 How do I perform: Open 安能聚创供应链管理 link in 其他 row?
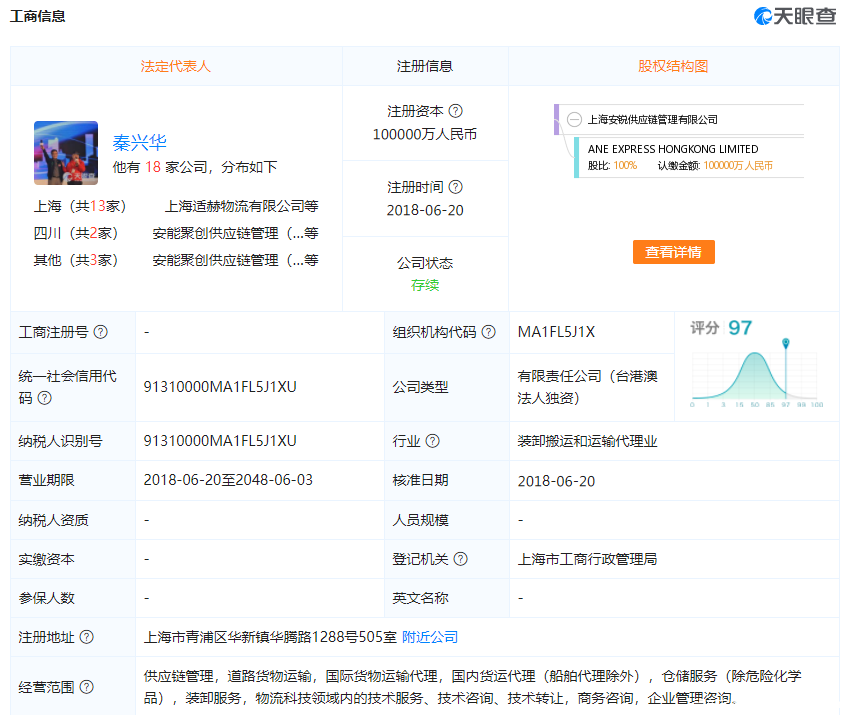tap(235, 260)
